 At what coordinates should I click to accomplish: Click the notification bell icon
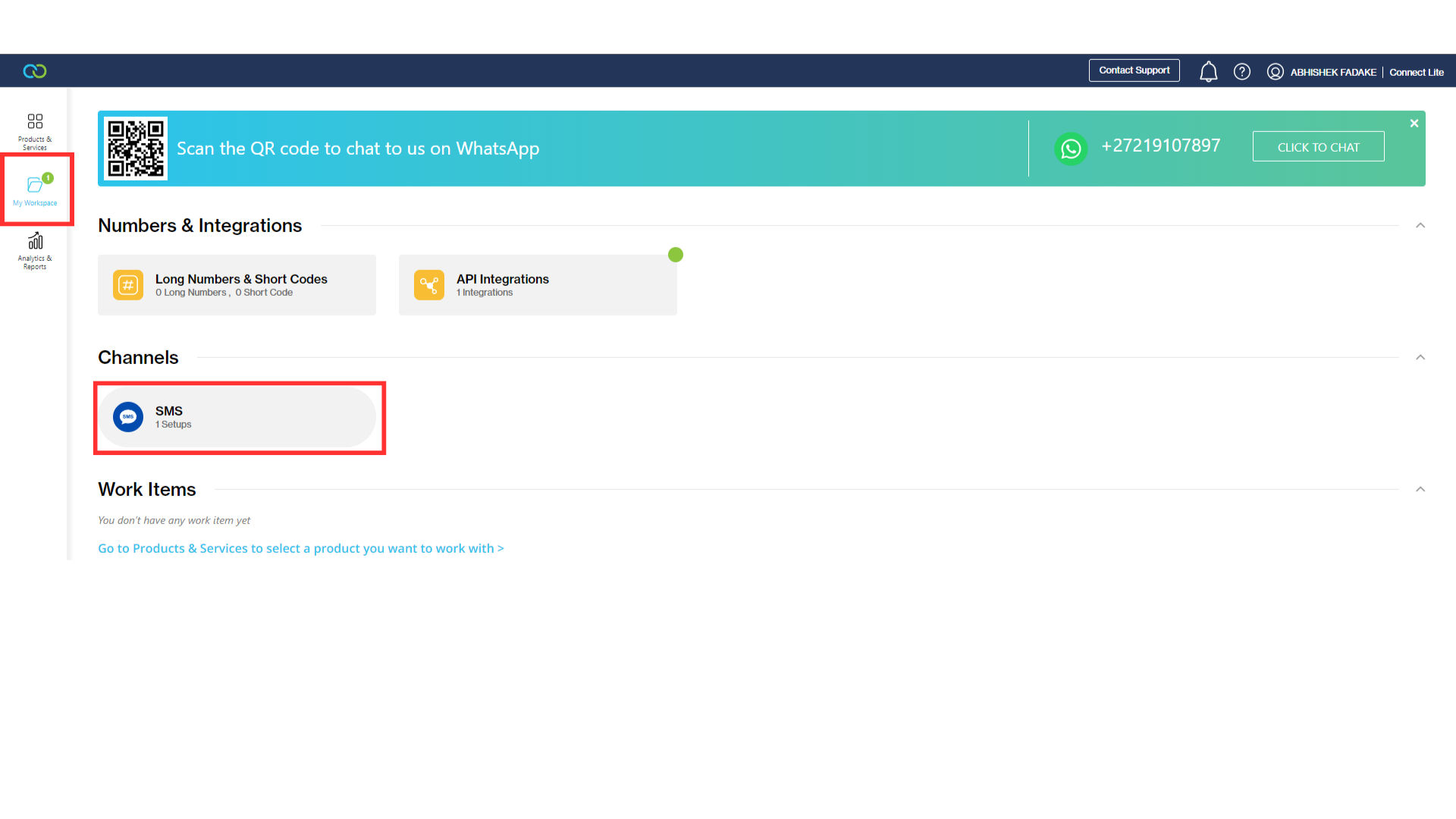point(1208,71)
